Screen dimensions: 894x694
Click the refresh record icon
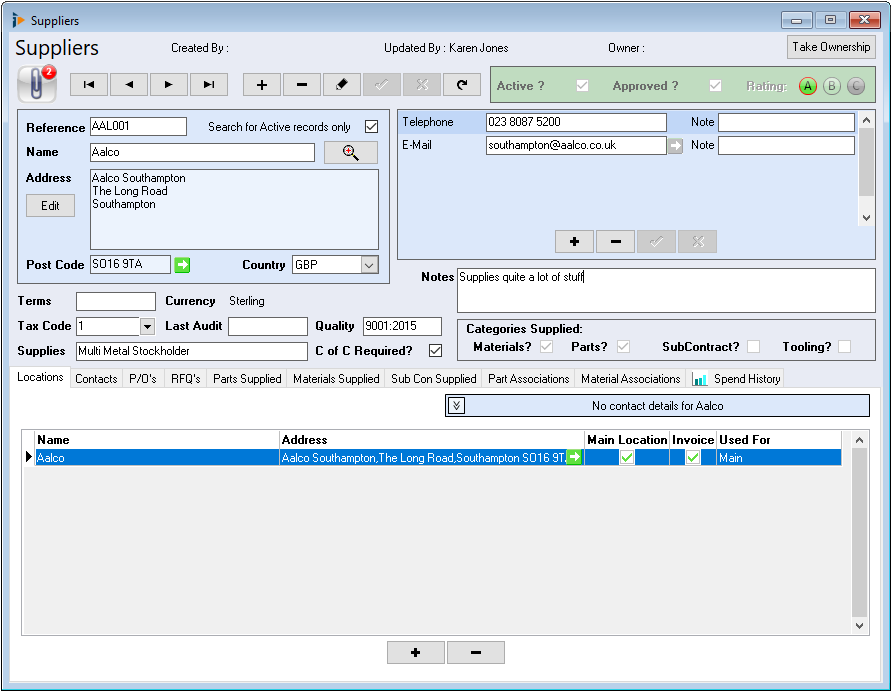coord(461,85)
